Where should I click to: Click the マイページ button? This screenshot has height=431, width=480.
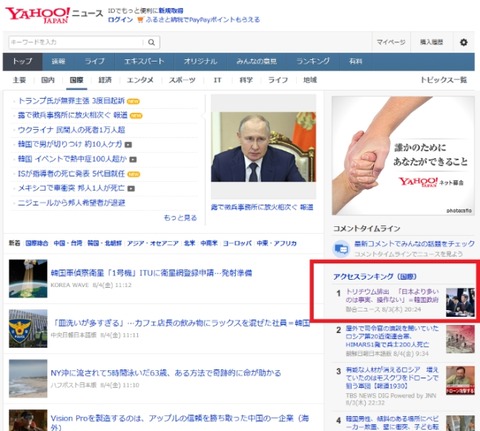click(x=391, y=42)
